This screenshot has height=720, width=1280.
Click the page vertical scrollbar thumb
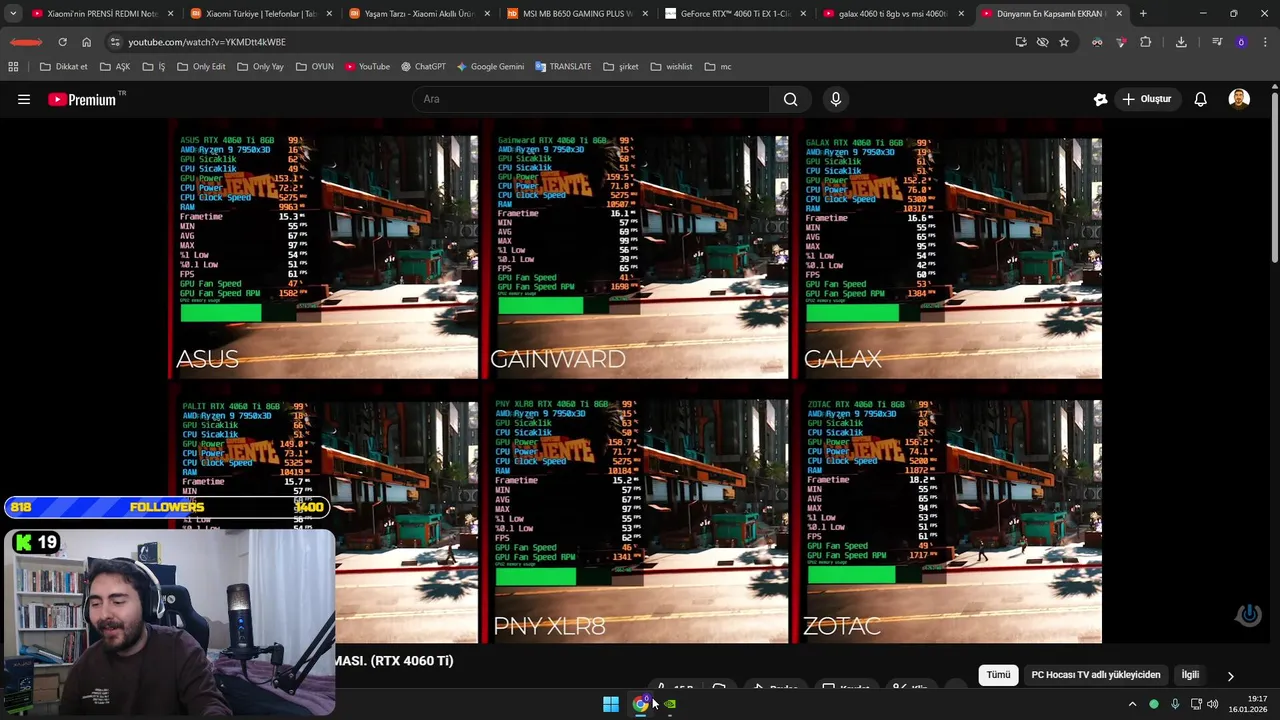coord(1274,177)
